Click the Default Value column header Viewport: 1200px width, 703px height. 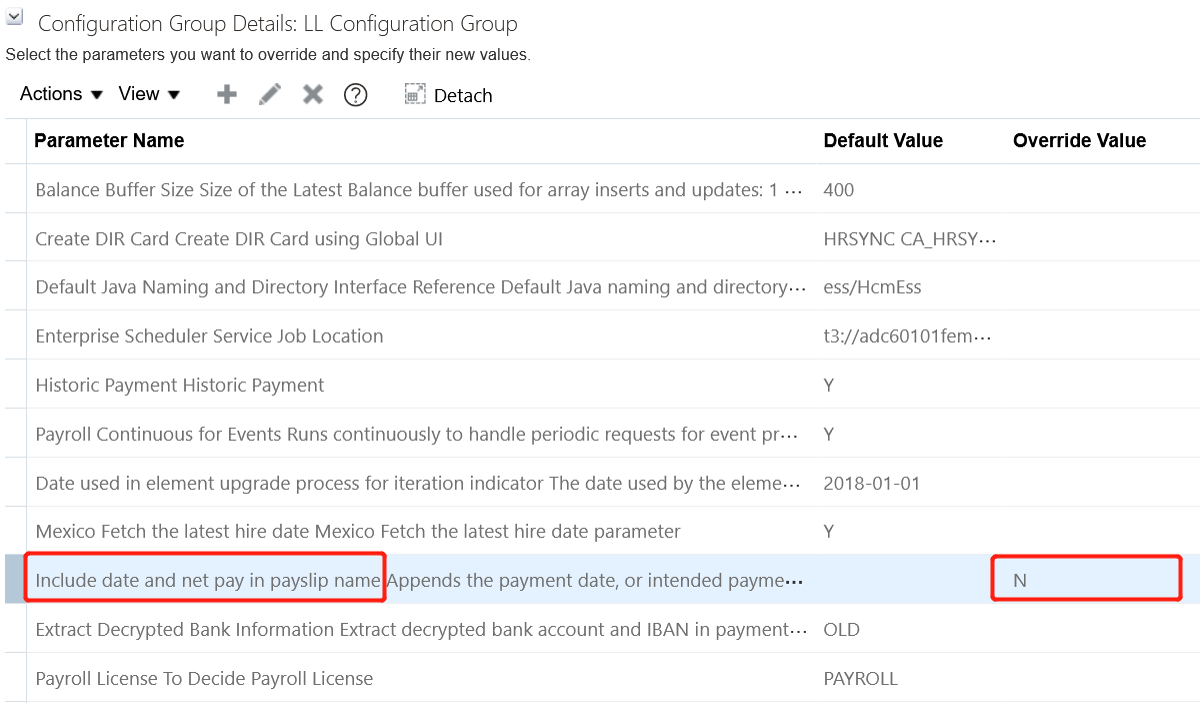coord(883,141)
